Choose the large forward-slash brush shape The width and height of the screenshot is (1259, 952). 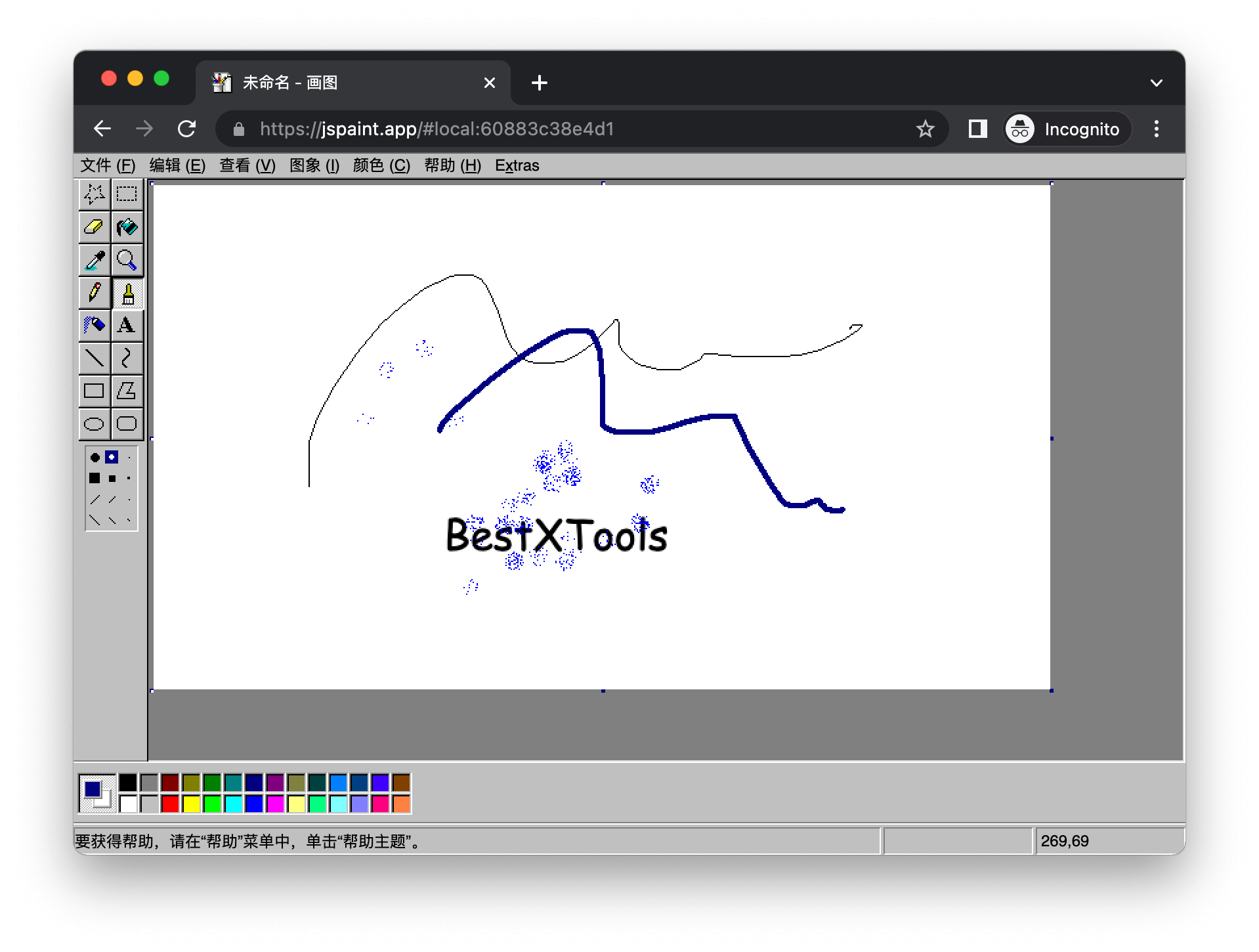tap(95, 500)
